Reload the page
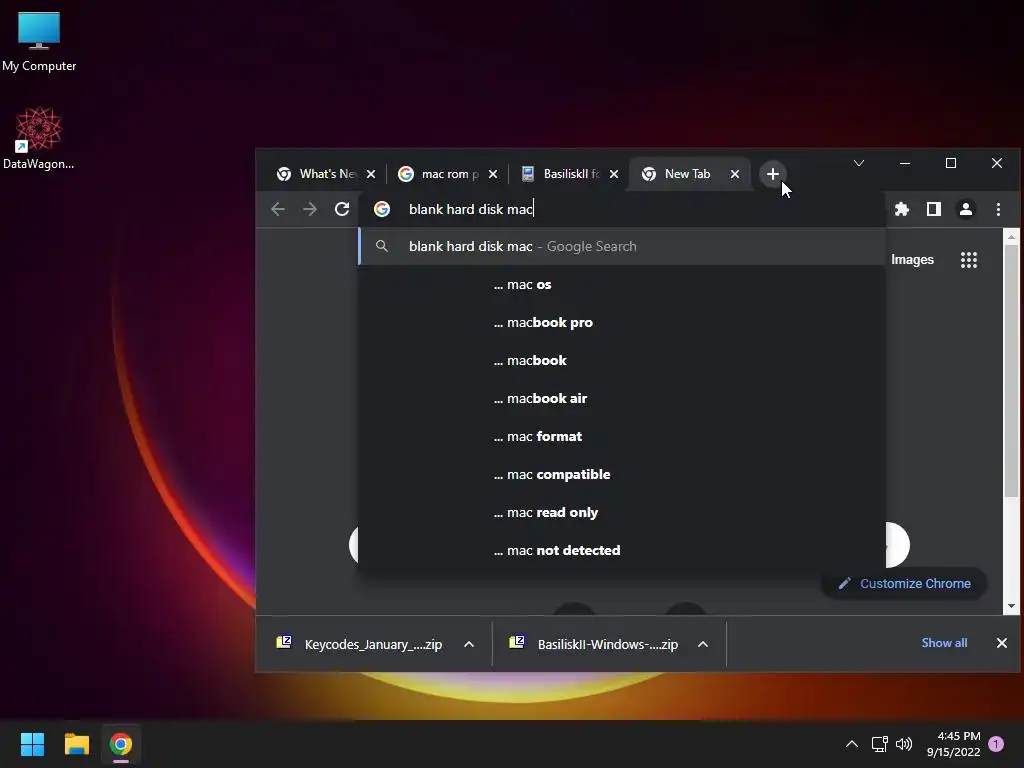This screenshot has width=1024, height=768. (x=342, y=209)
